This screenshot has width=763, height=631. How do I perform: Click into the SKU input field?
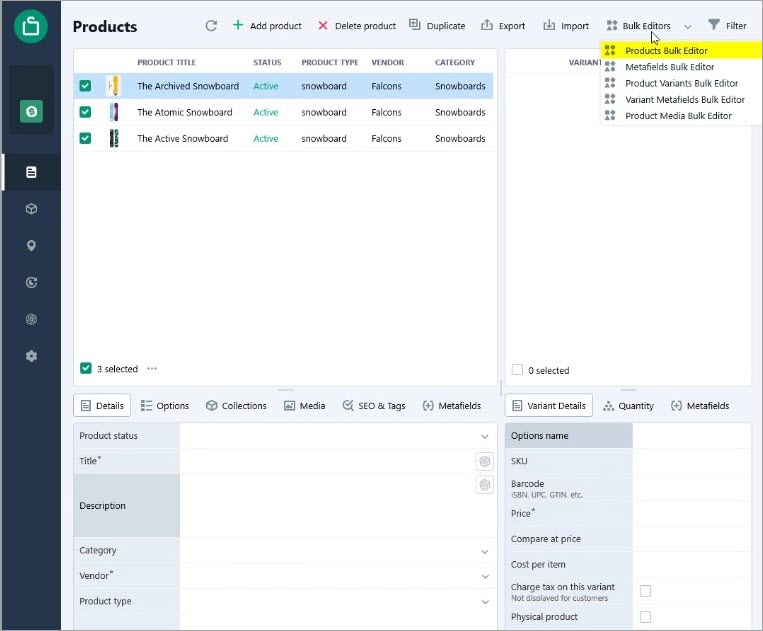[x=691, y=461]
